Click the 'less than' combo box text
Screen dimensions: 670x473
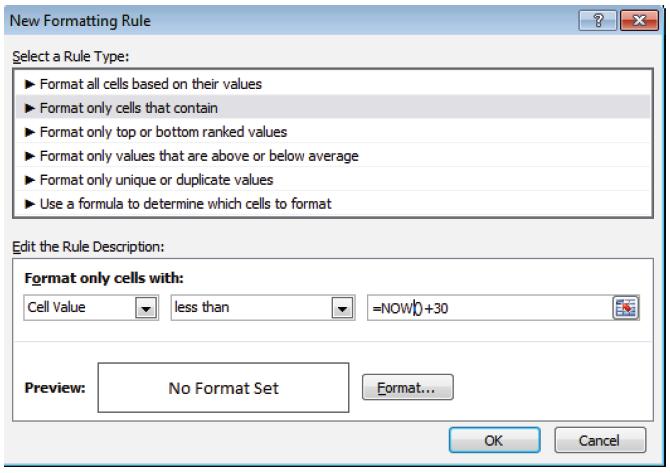click(x=202, y=307)
